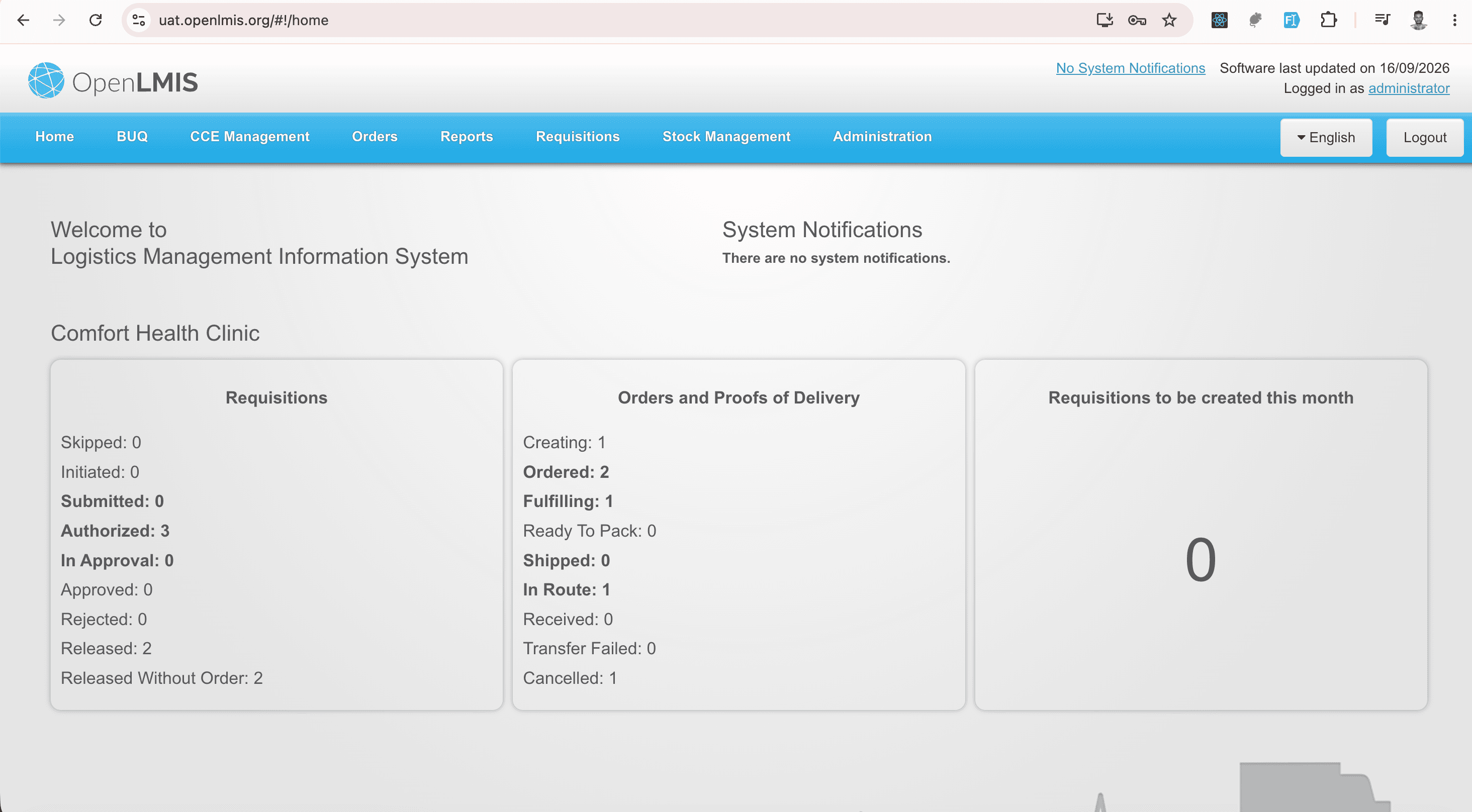1472x812 pixels.
Task: Click the OpenLMIS globe logo
Action: (x=46, y=80)
